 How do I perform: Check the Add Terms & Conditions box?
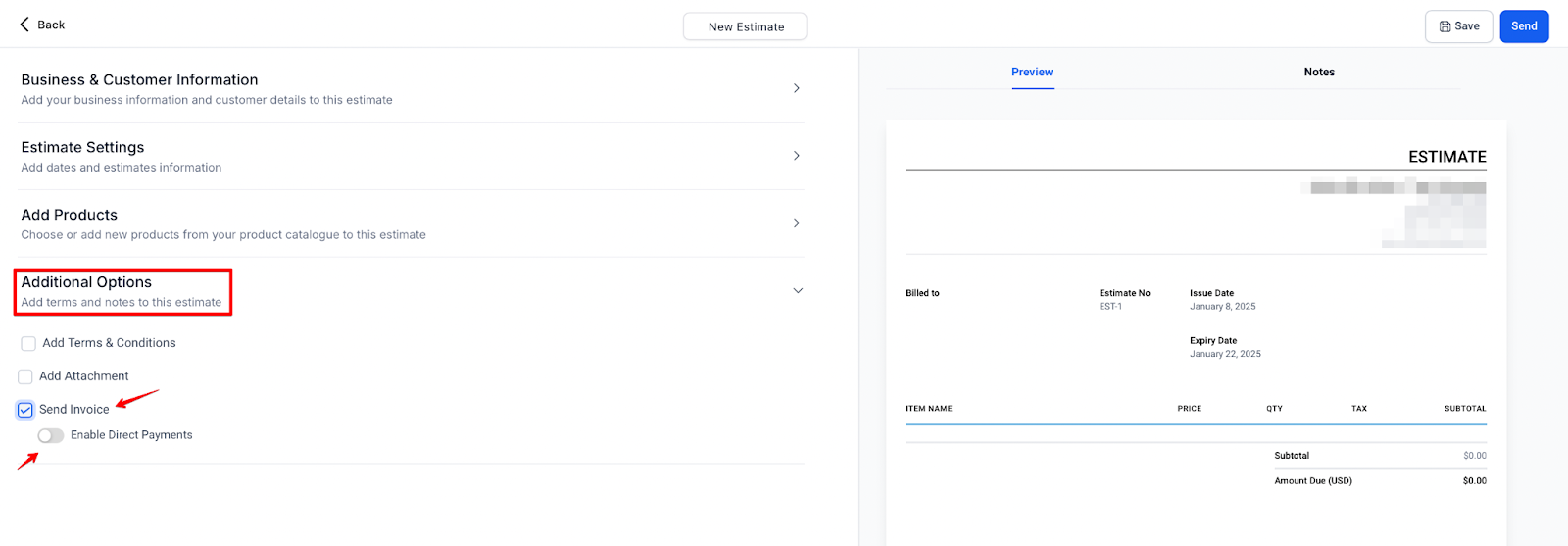click(28, 344)
